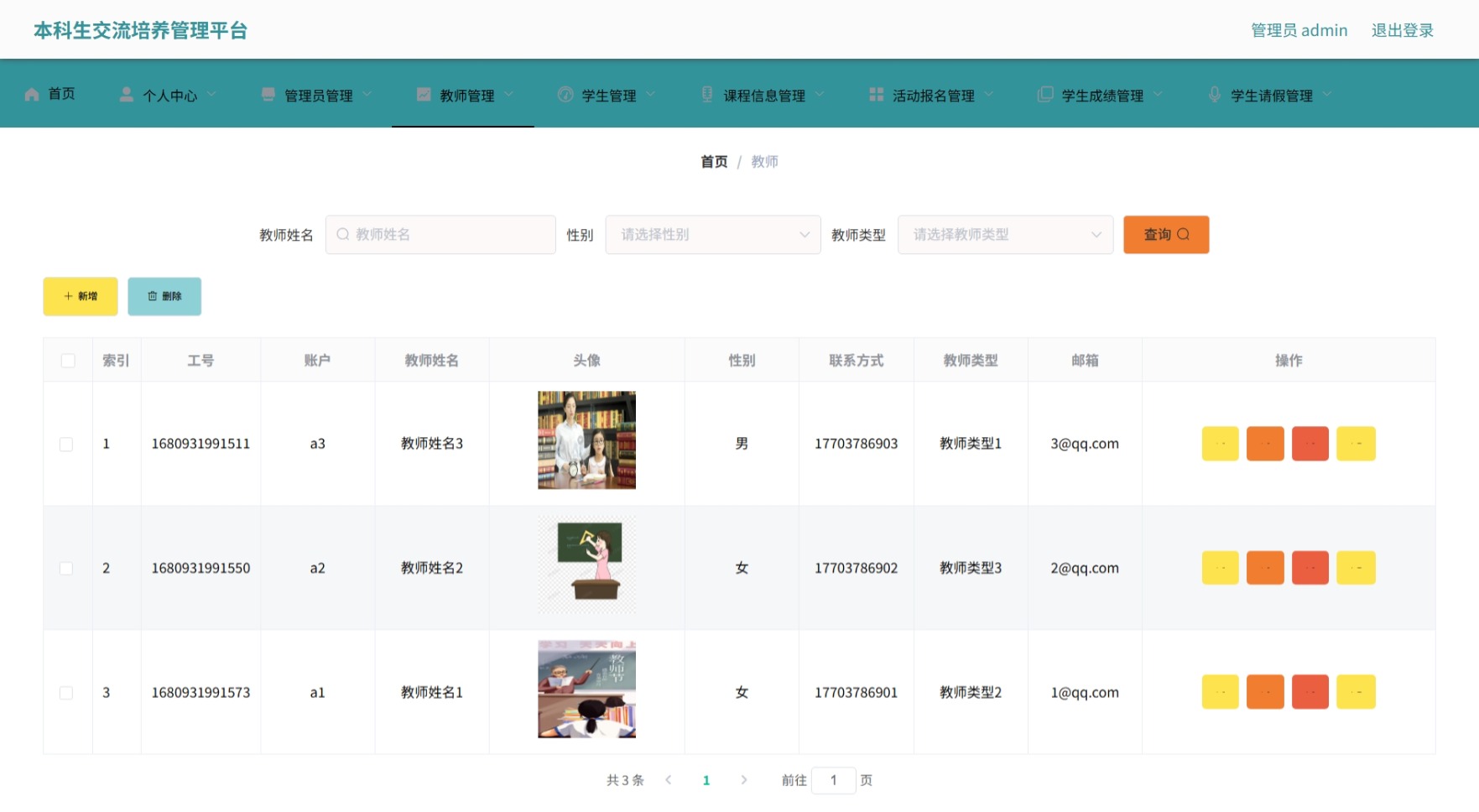Viewport: 1479px width, 812px height.
Task: Click email 1@qq.com
Action: pos(1085,693)
